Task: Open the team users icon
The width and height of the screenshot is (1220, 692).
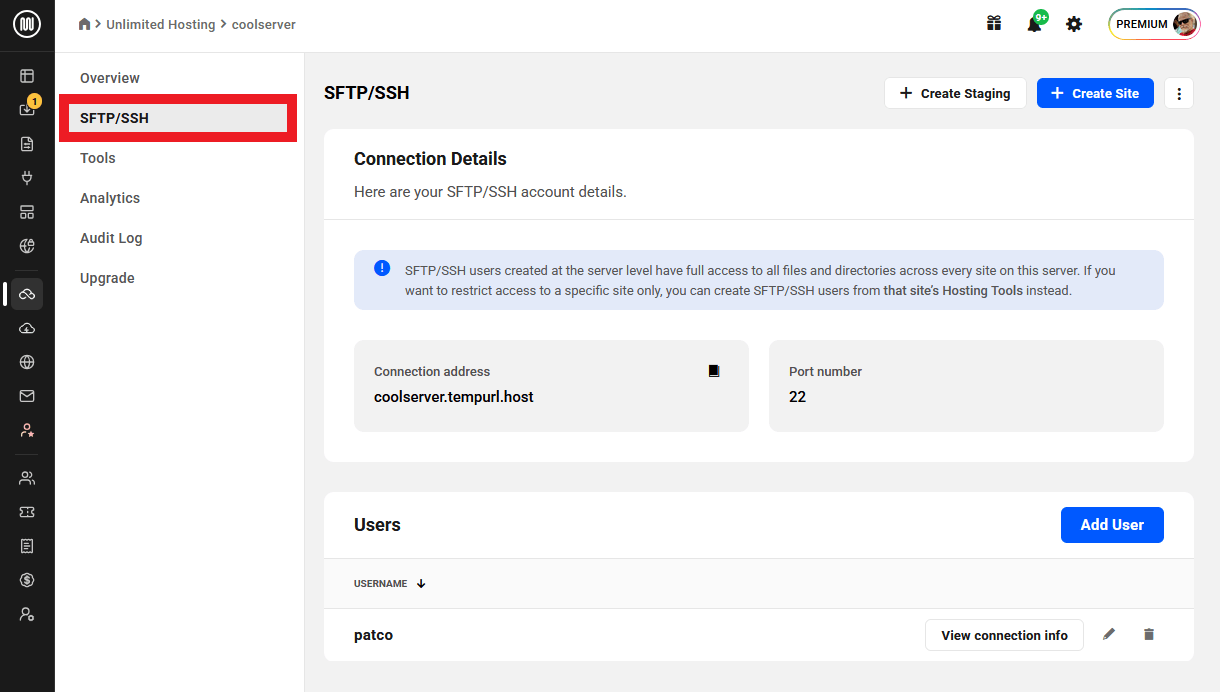Action: (27, 478)
